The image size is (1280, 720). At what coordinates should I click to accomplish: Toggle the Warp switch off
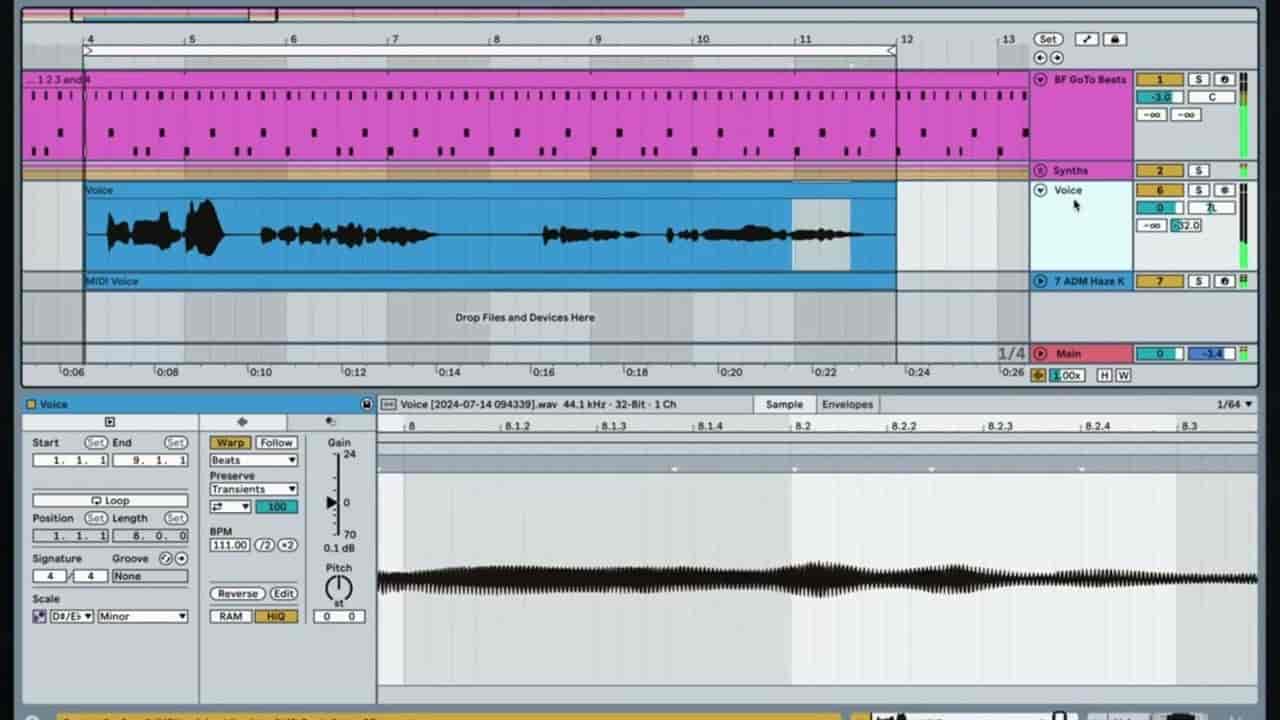click(229, 442)
